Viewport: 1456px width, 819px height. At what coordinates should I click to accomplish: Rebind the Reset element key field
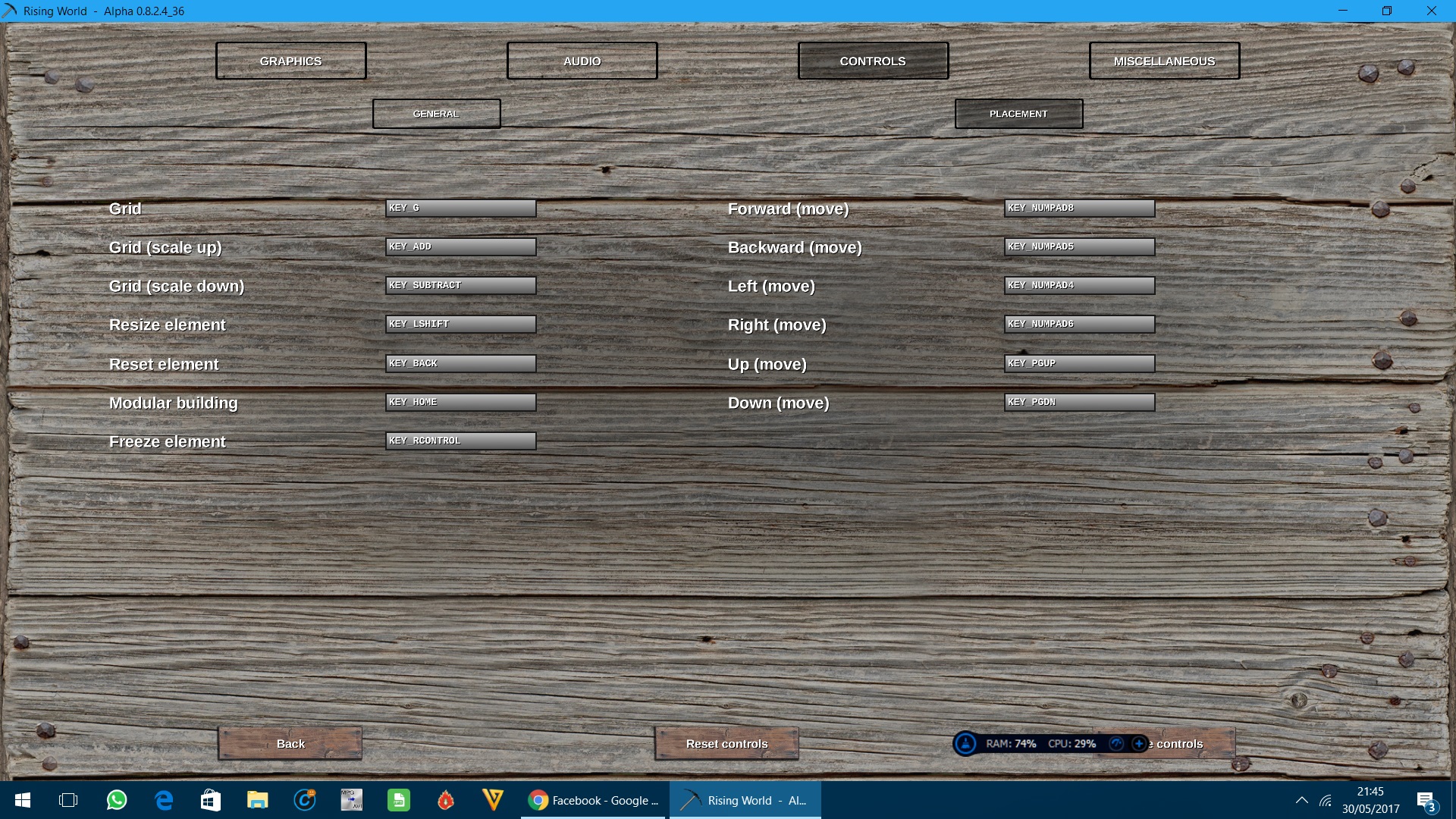click(x=461, y=363)
